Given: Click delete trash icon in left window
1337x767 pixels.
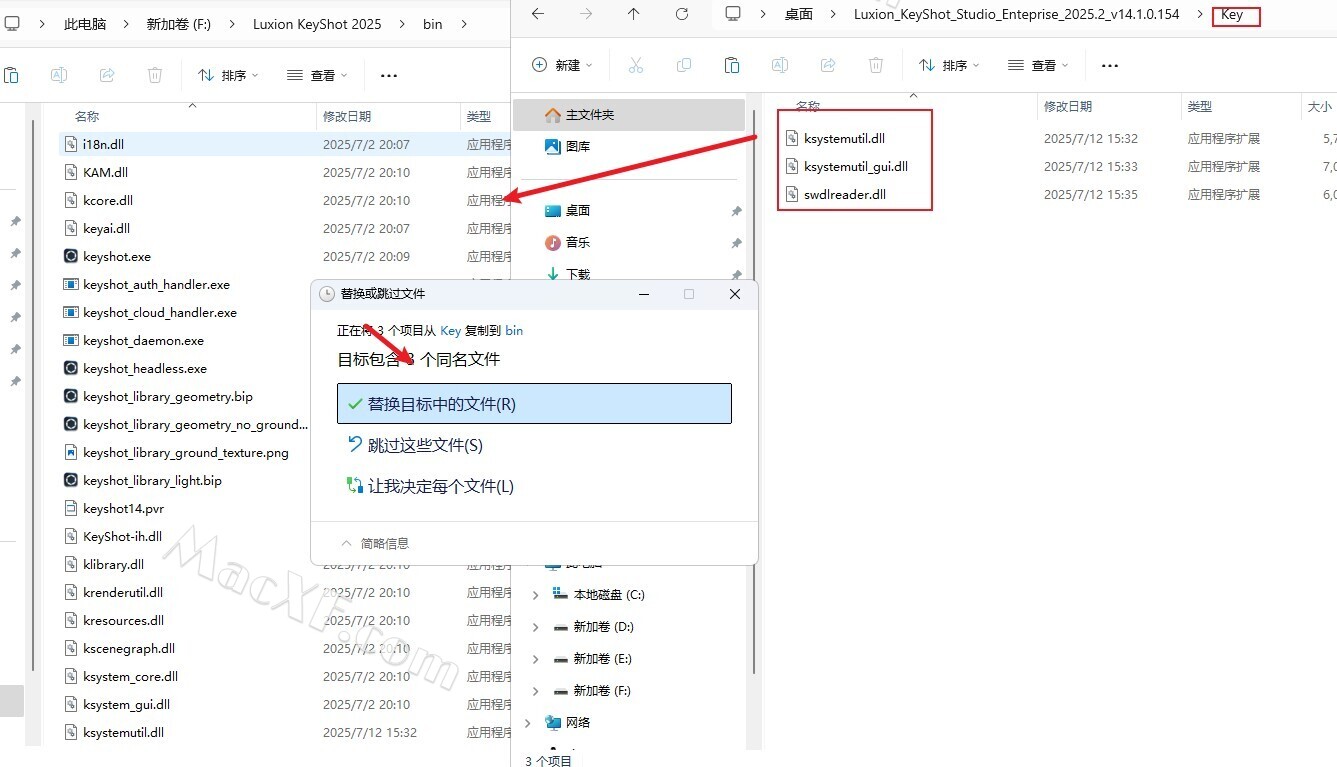Looking at the screenshot, I should click(155, 75).
